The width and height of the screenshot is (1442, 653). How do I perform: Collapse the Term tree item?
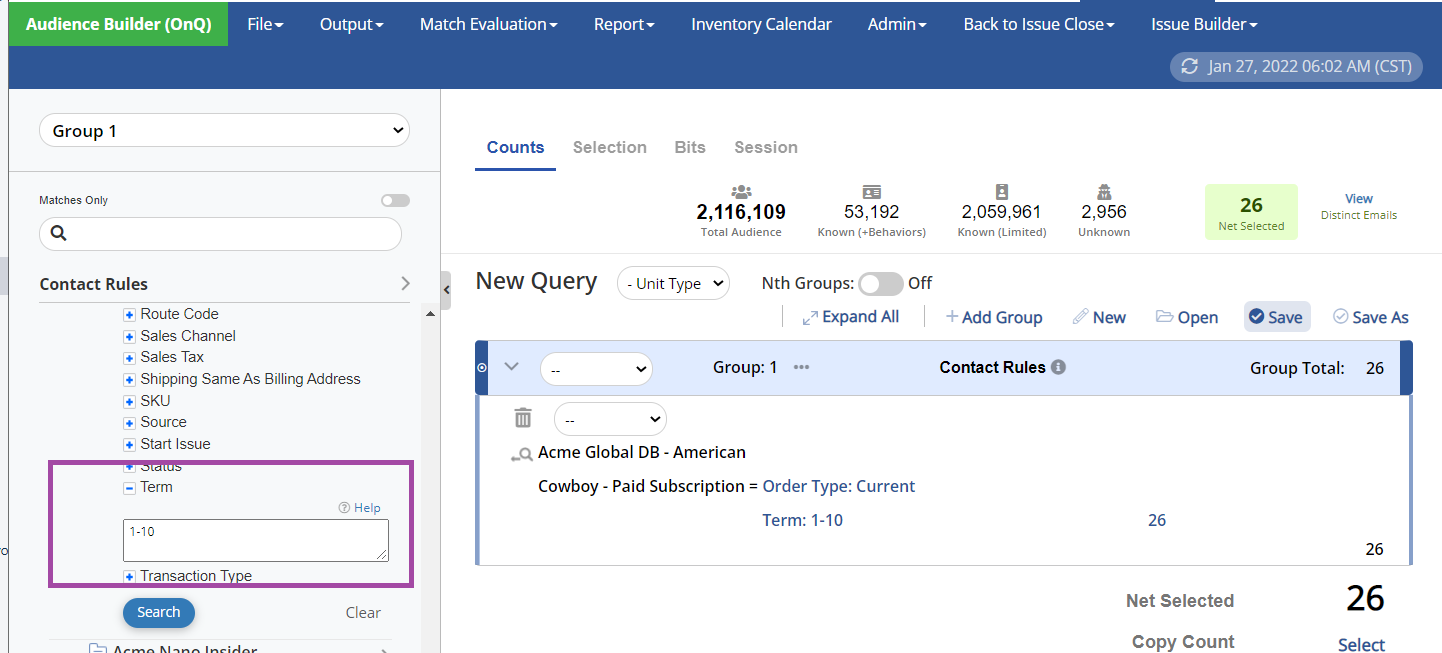[x=129, y=488]
